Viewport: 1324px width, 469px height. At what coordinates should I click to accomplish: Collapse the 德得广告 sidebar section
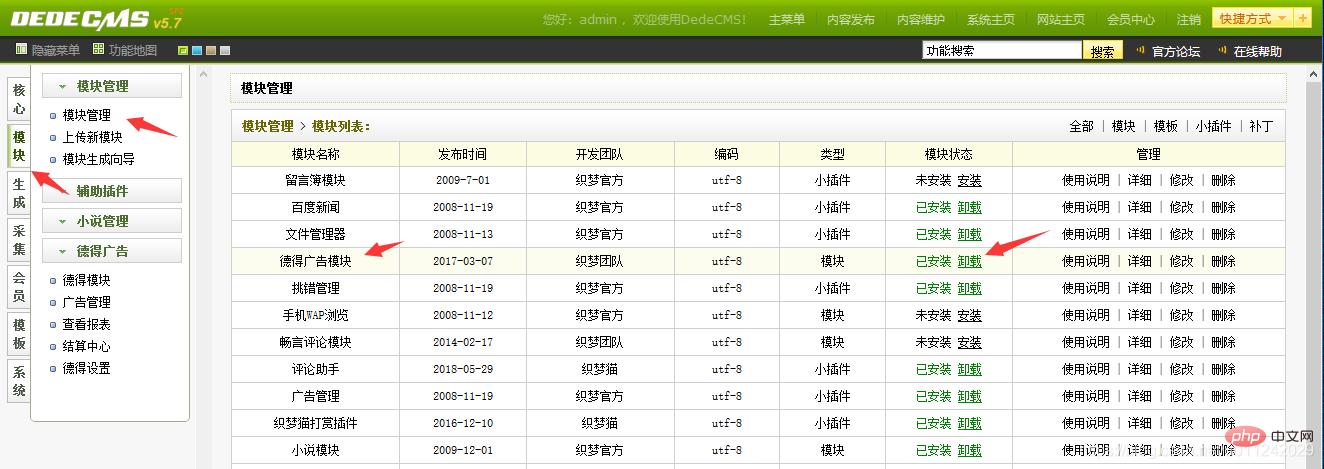[112, 251]
